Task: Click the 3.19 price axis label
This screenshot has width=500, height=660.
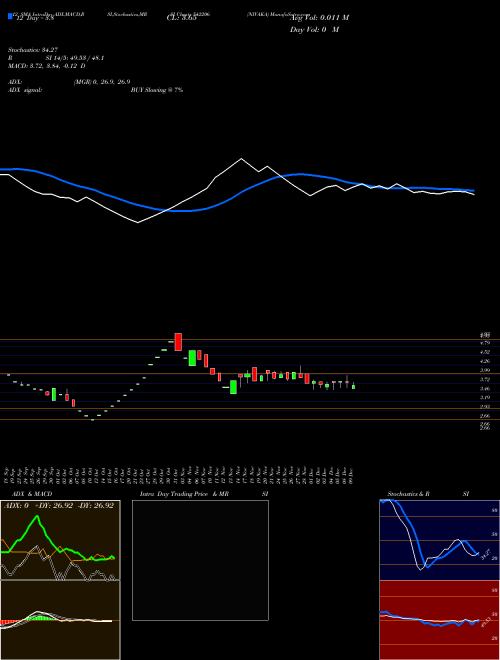Action: [x=485, y=397]
